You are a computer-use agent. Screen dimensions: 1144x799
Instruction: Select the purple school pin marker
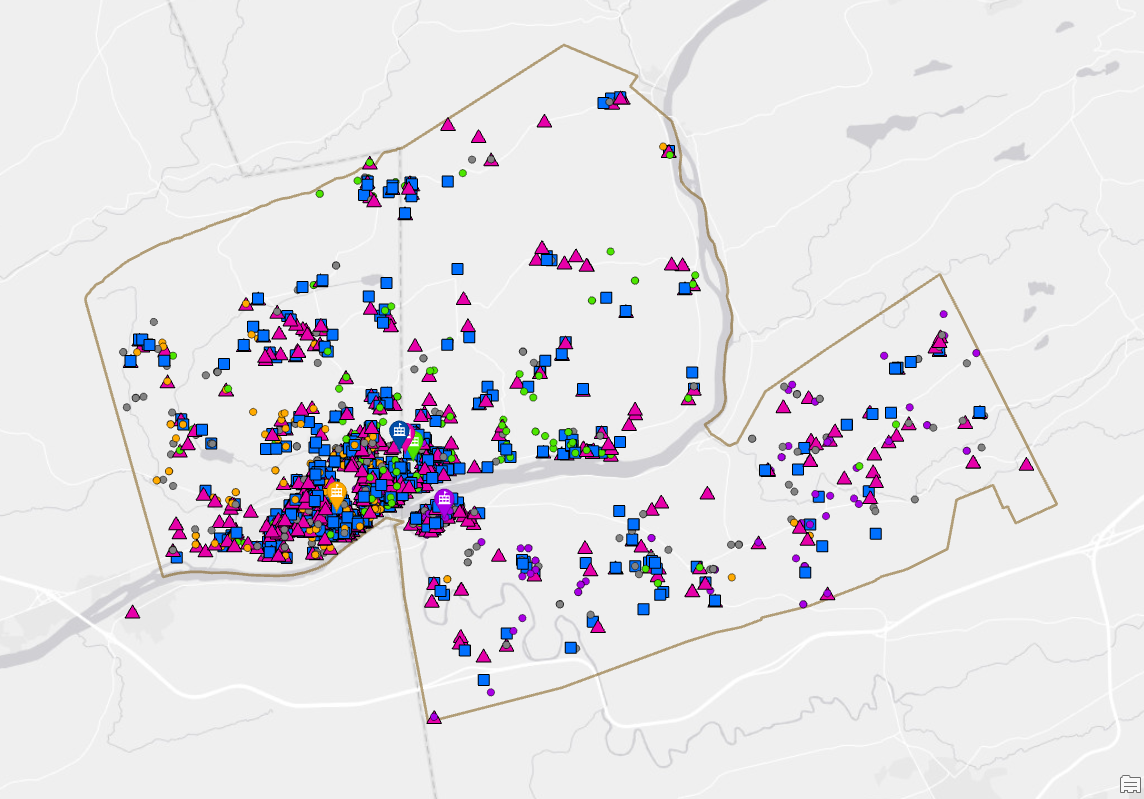tap(444, 503)
